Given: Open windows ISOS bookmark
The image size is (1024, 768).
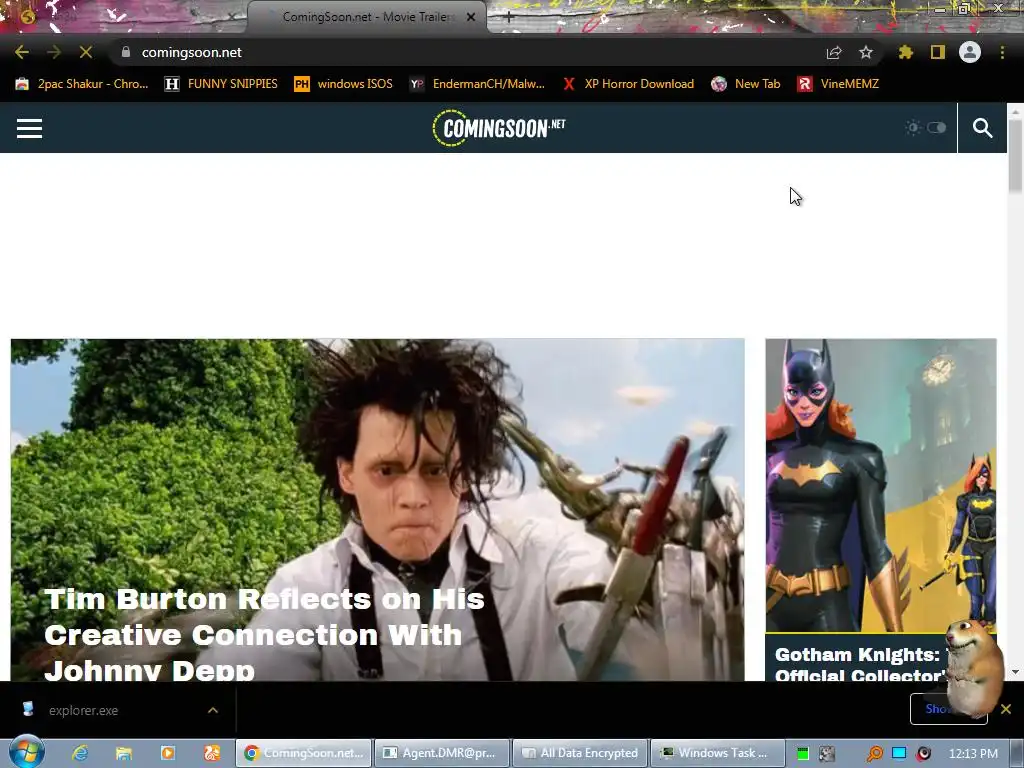Looking at the screenshot, I should click(x=344, y=84).
